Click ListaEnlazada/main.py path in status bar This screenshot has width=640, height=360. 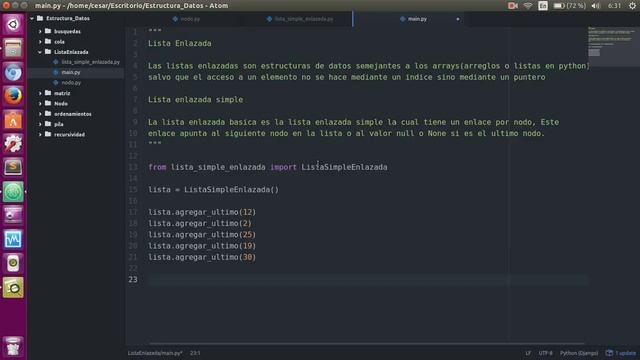click(155, 353)
